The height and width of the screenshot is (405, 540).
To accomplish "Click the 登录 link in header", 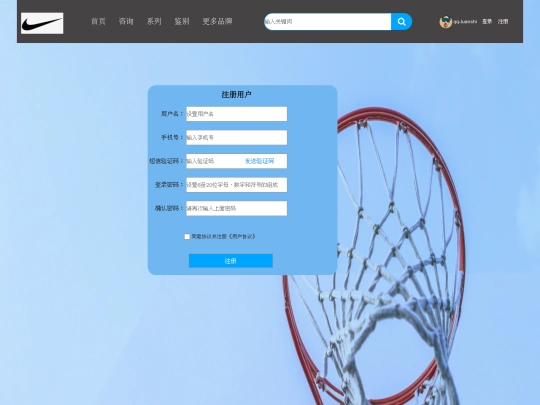I will (487, 22).
